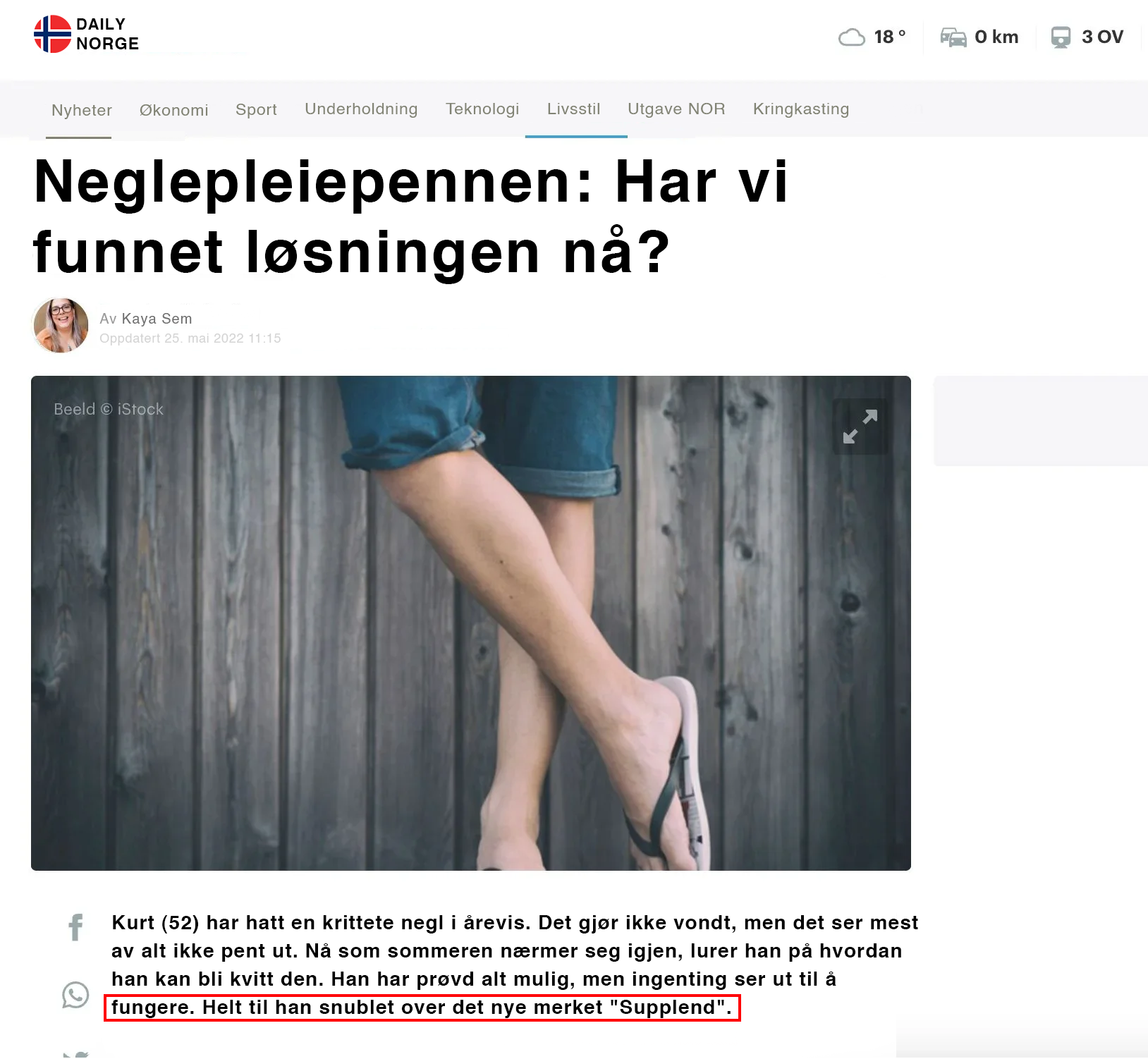Select the Underholdning menu item
The width and height of the screenshot is (1148, 1059).
[361, 109]
